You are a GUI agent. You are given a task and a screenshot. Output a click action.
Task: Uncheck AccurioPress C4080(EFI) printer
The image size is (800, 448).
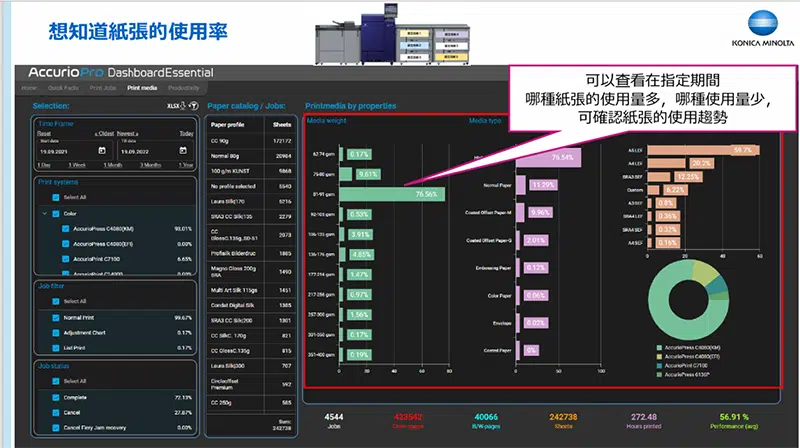(x=65, y=244)
